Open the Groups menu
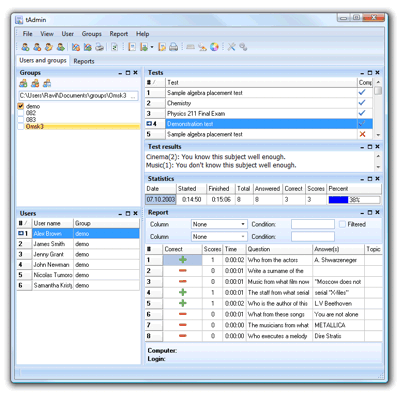Viewport: 409px width, 400px height. pyautogui.click(x=92, y=34)
